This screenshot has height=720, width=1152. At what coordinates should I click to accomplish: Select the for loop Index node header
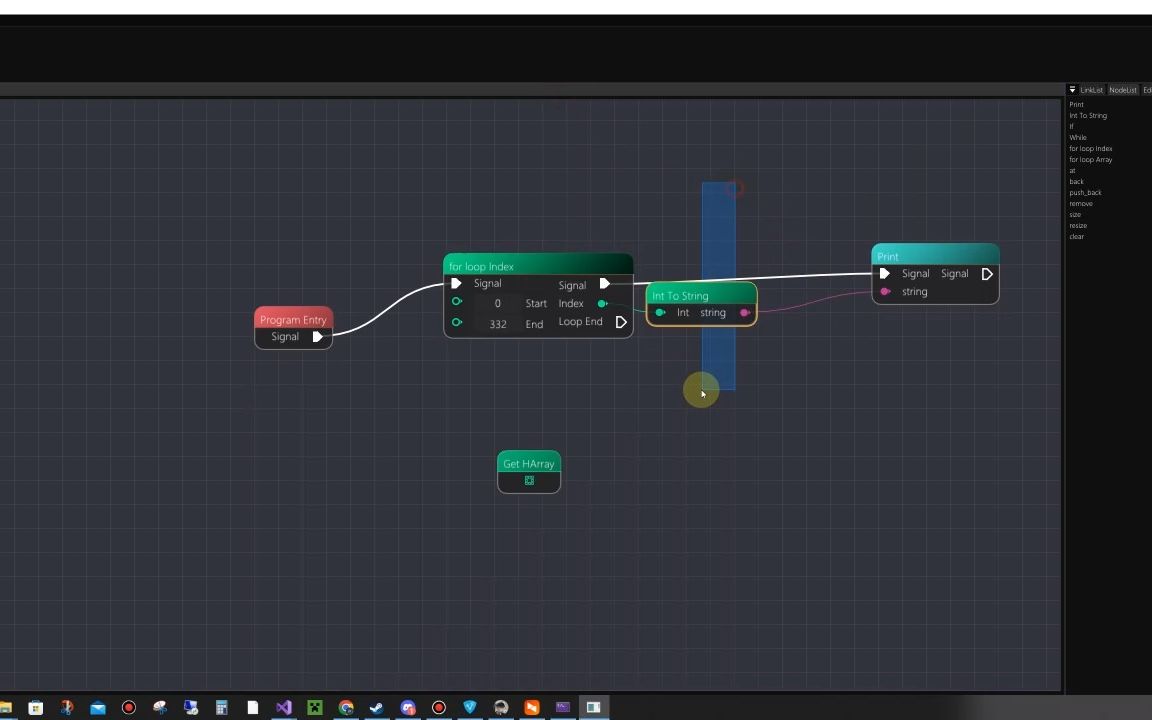538,264
